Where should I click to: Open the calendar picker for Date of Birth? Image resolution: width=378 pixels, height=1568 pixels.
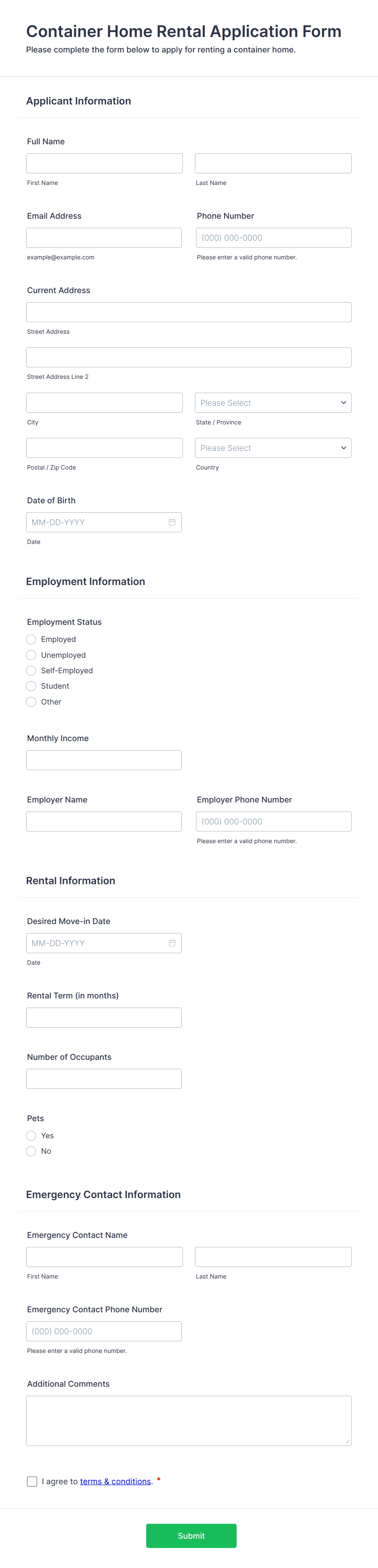pos(172,522)
